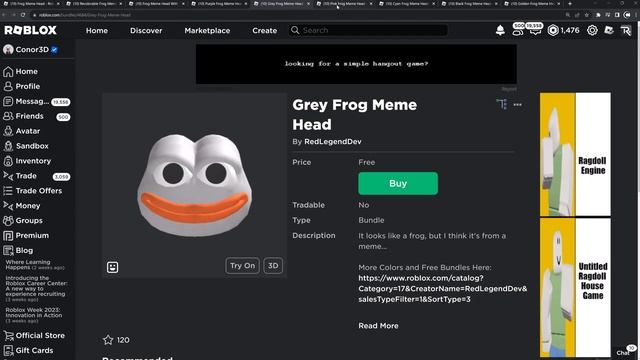Open Roblox Career Center blog post
Image resolution: width=640 pixels, height=360 pixels.
36,289
